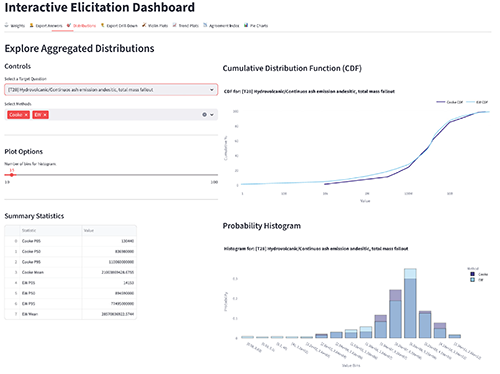Screen dimensions: 500x374
Task: Select the Distributions tab
Action: pyautogui.click(x=81, y=26)
